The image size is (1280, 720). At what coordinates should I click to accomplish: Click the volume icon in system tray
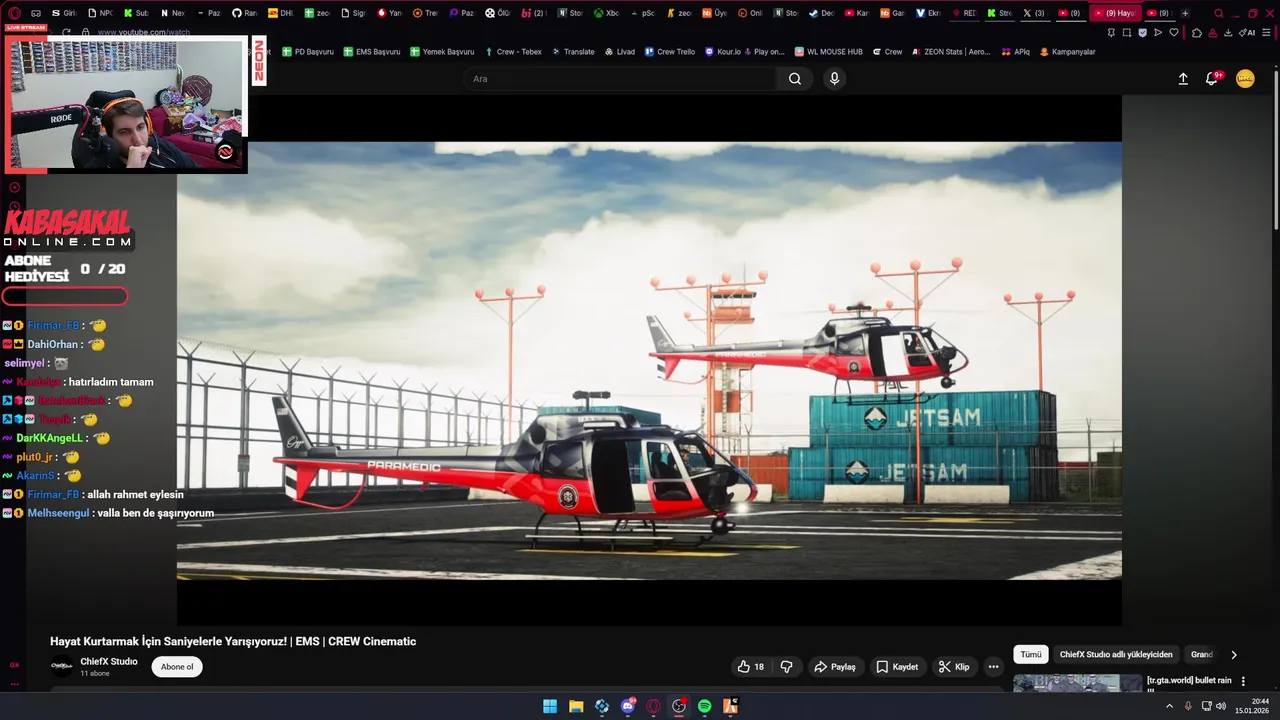1221,706
